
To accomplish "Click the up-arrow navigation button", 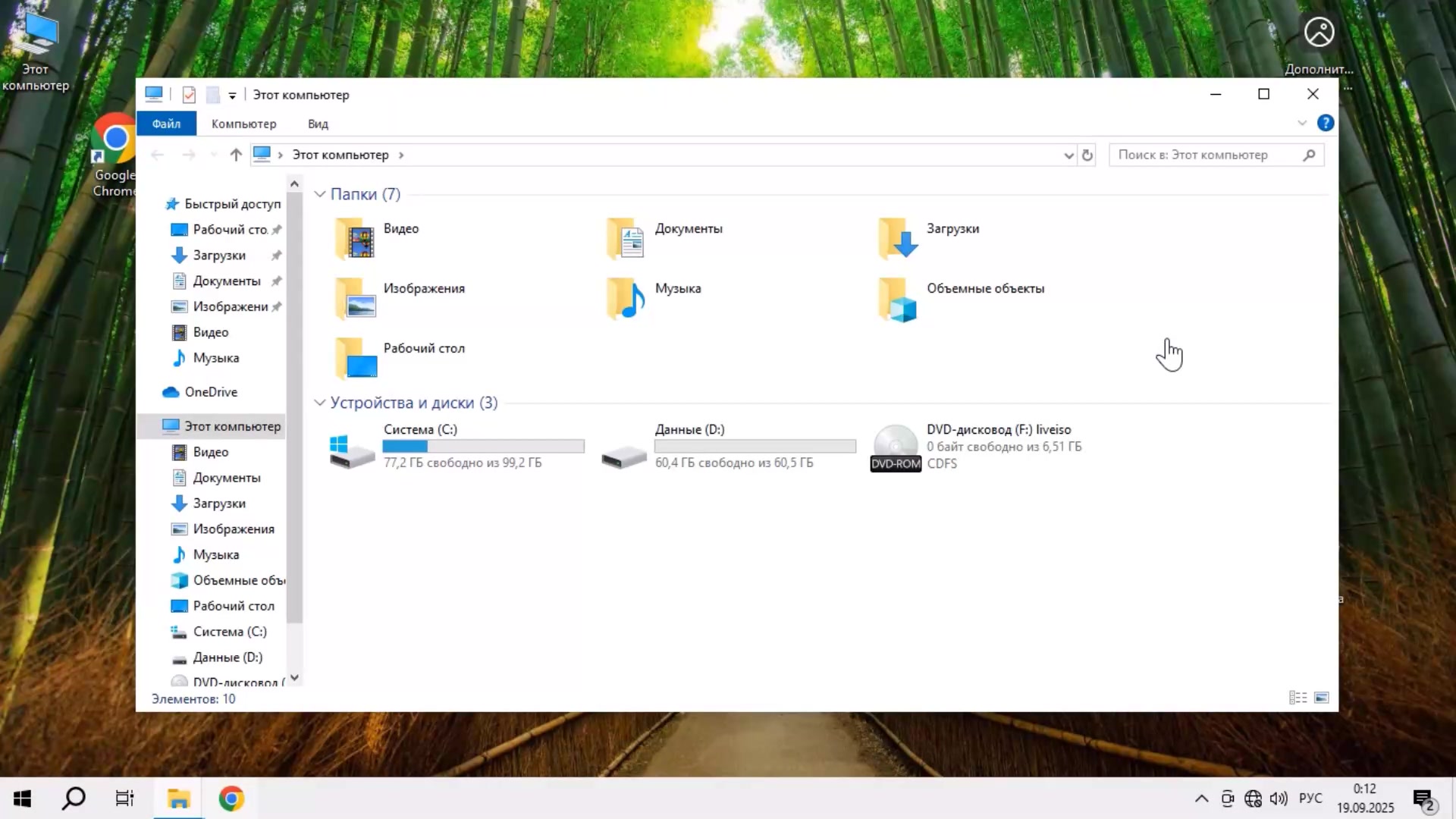I will 236,155.
